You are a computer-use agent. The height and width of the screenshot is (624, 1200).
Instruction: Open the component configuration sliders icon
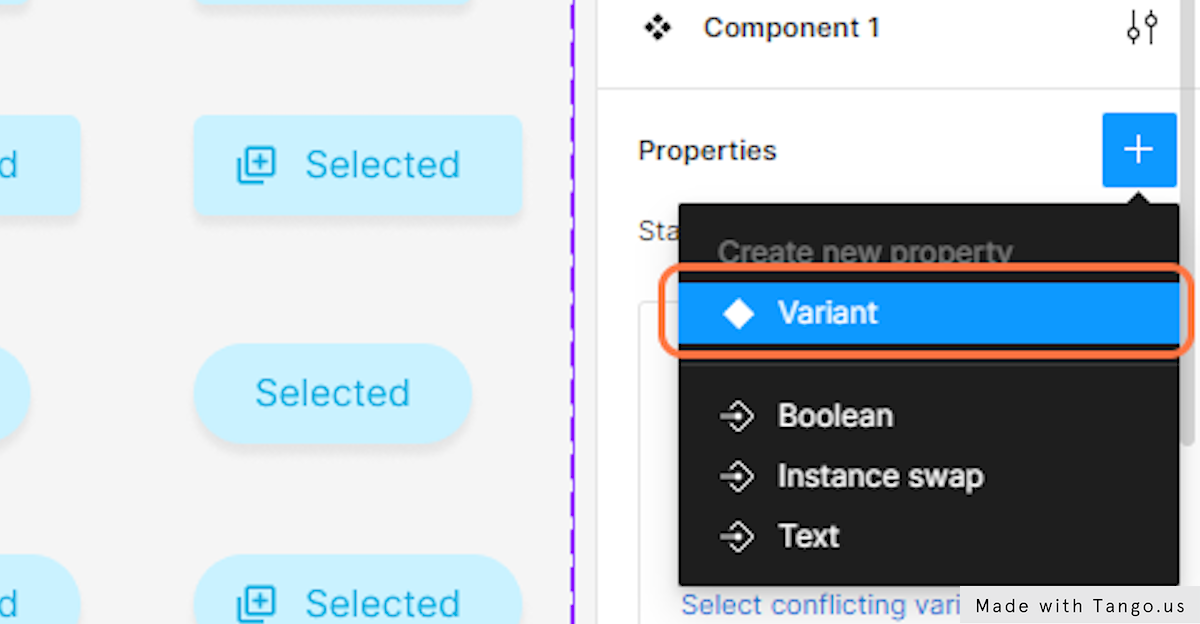pyautogui.click(x=1142, y=28)
